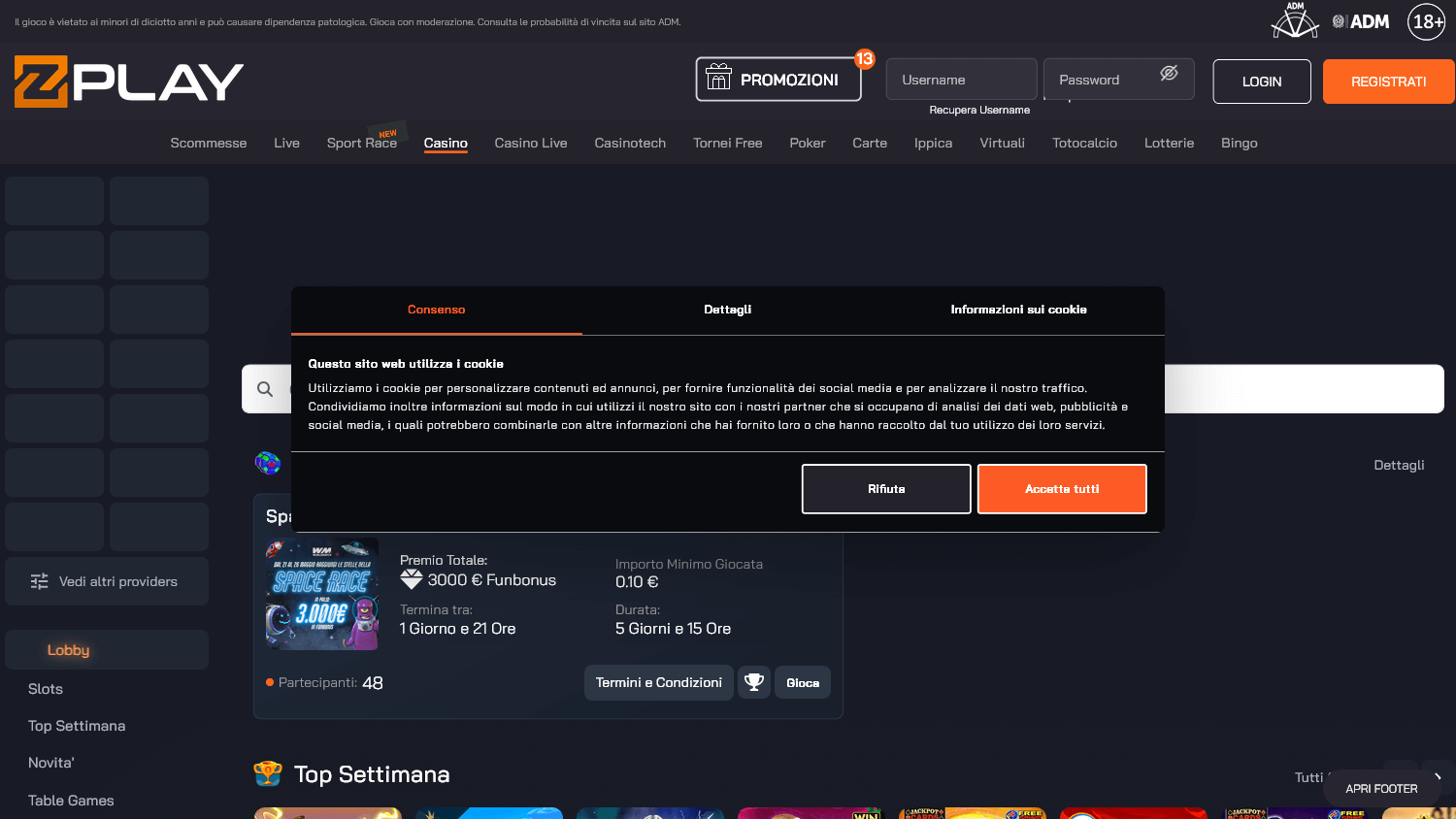Image resolution: width=1456 pixels, height=819 pixels.
Task: Click the globe icon above the Space Race card
Action: click(268, 464)
